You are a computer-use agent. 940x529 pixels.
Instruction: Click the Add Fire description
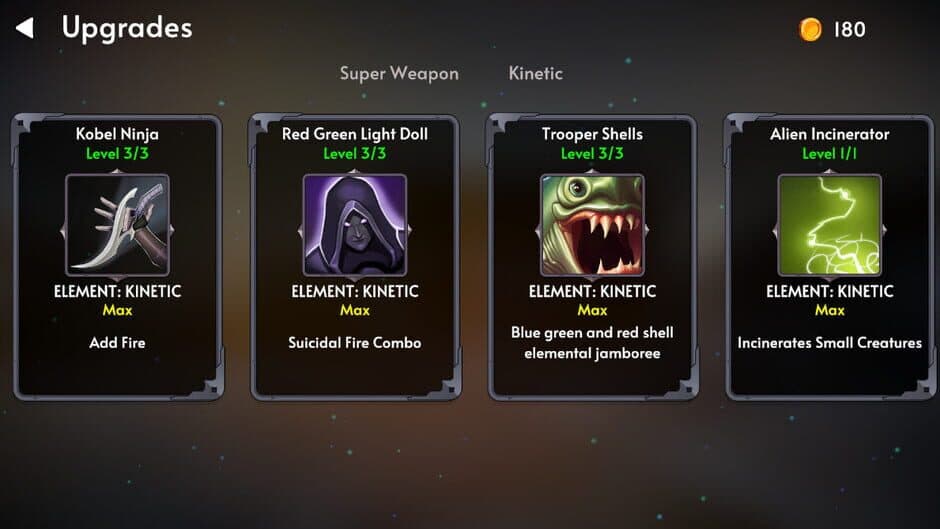pyautogui.click(x=118, y=342)
